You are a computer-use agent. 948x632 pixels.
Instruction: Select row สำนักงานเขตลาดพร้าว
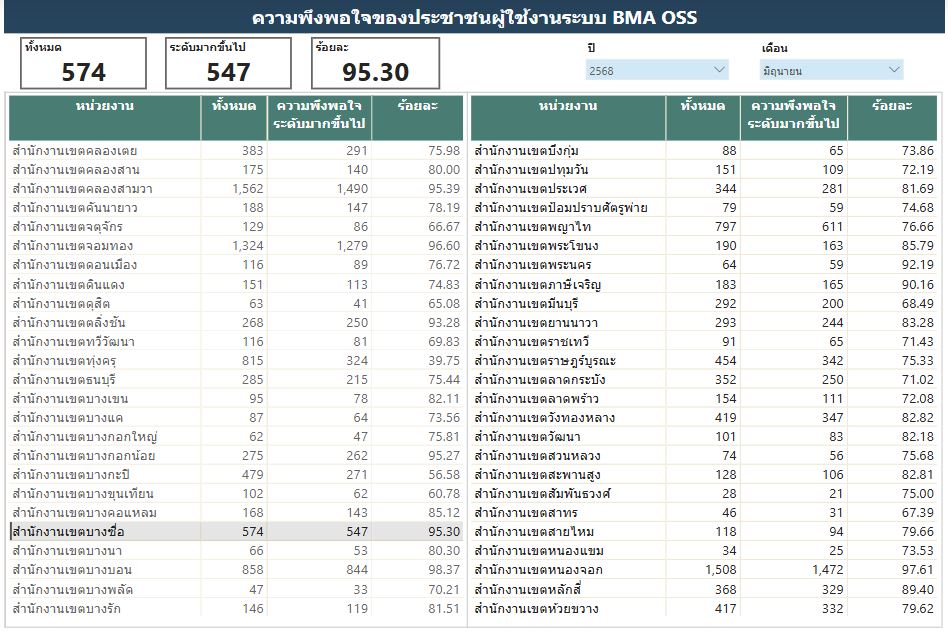(704, 399)
